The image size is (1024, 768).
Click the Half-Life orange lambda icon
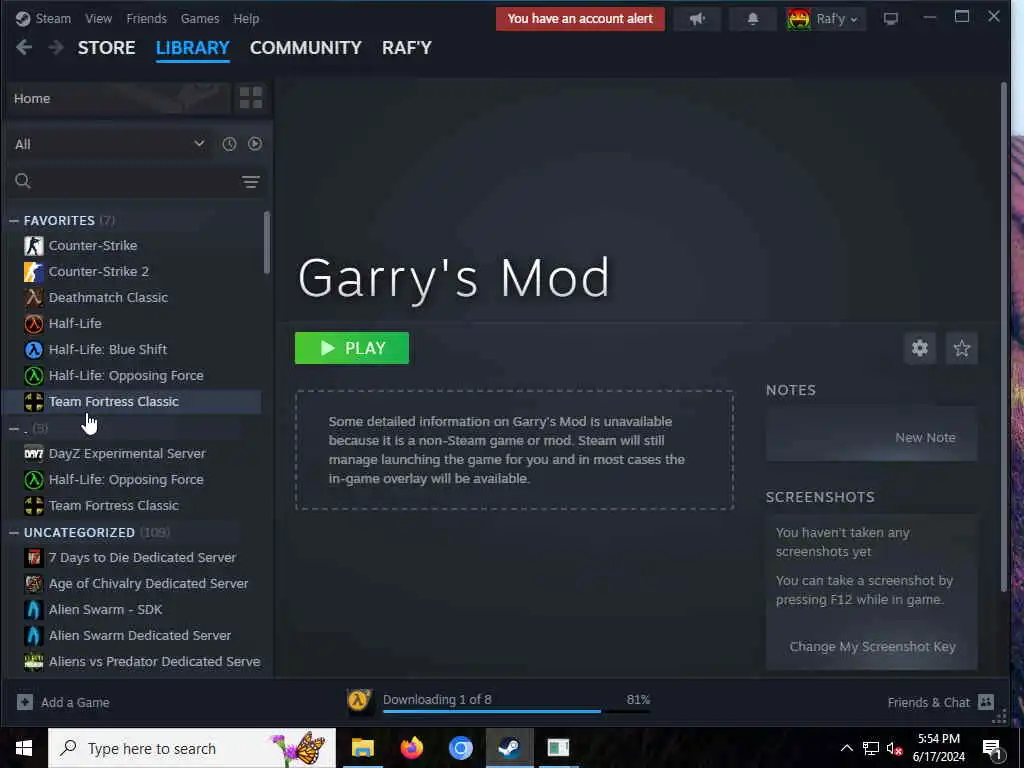coord(34,323)
